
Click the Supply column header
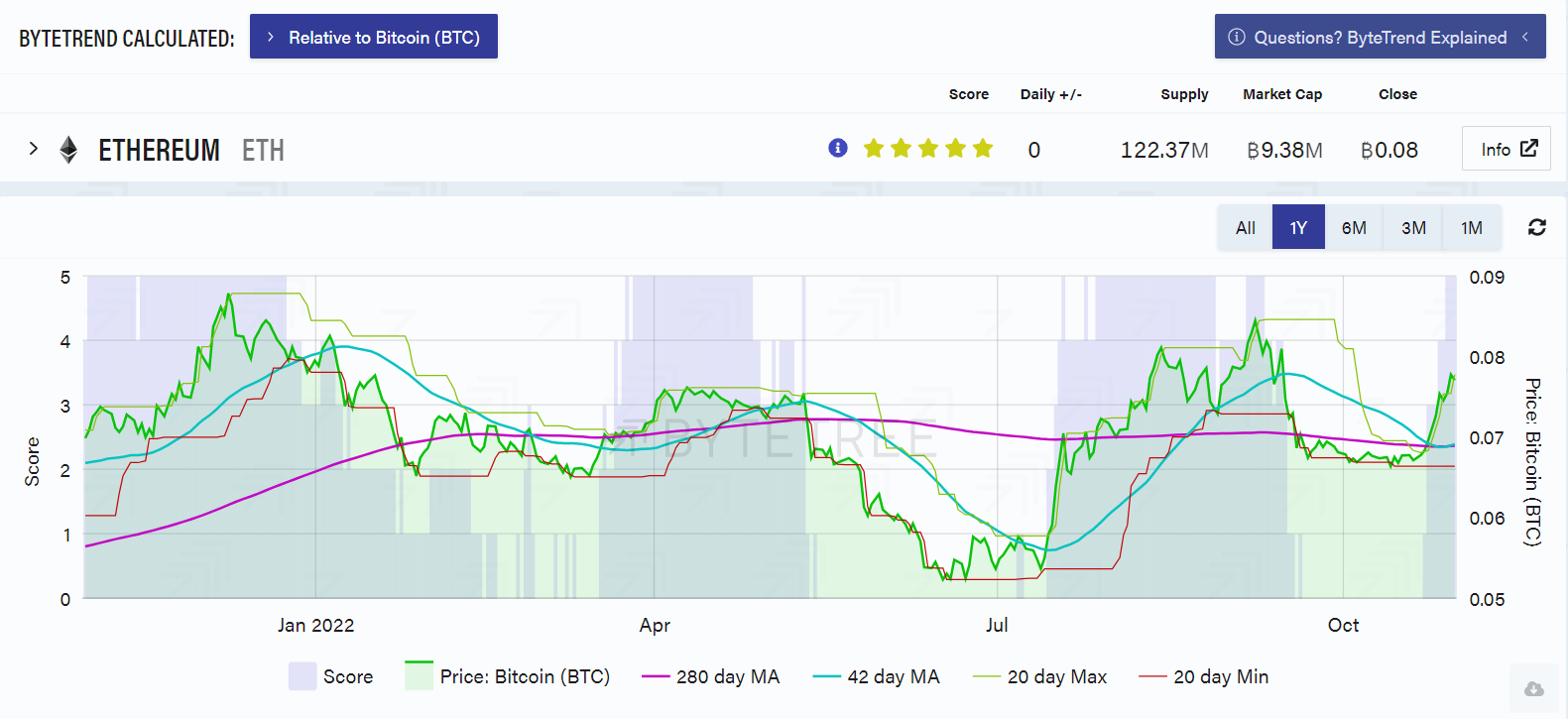pos(1184,94)
